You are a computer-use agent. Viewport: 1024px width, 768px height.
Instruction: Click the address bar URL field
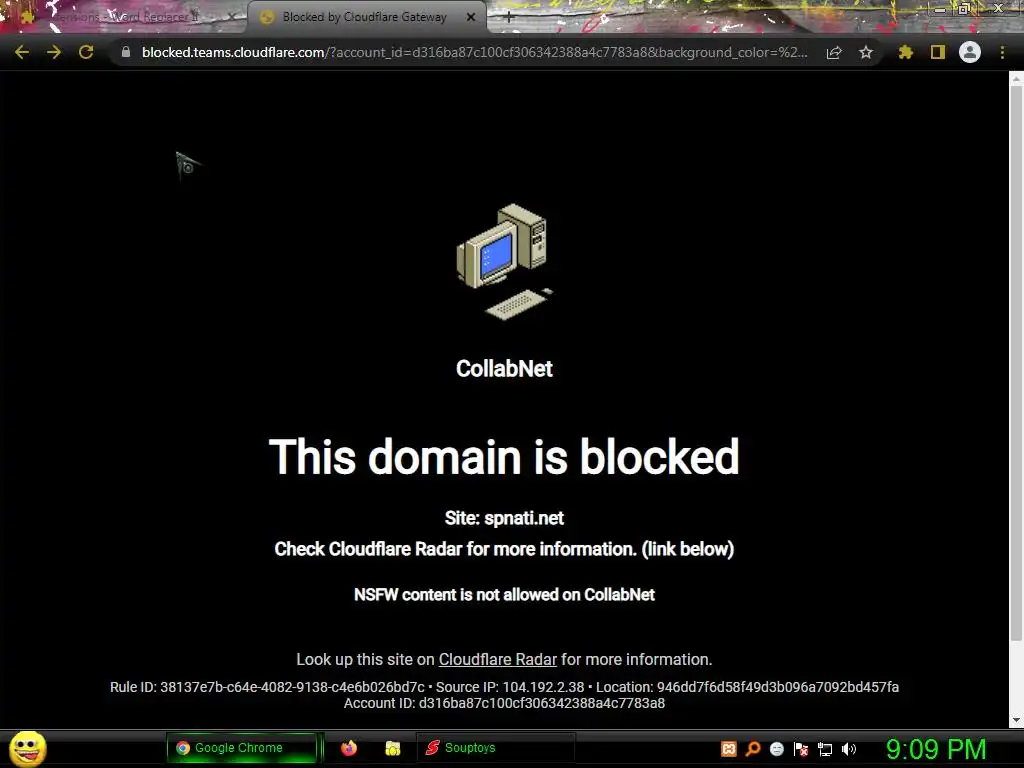pyautogui.click(x=474, y=52)
